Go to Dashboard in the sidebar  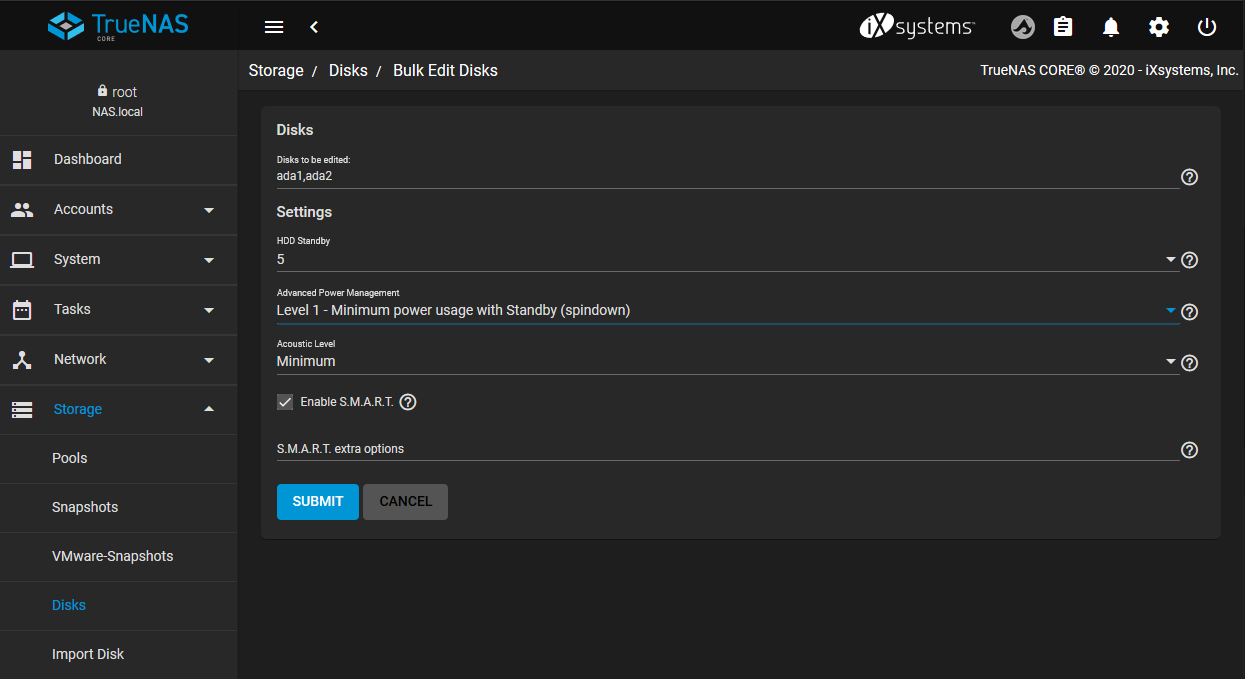click(88, 159)
